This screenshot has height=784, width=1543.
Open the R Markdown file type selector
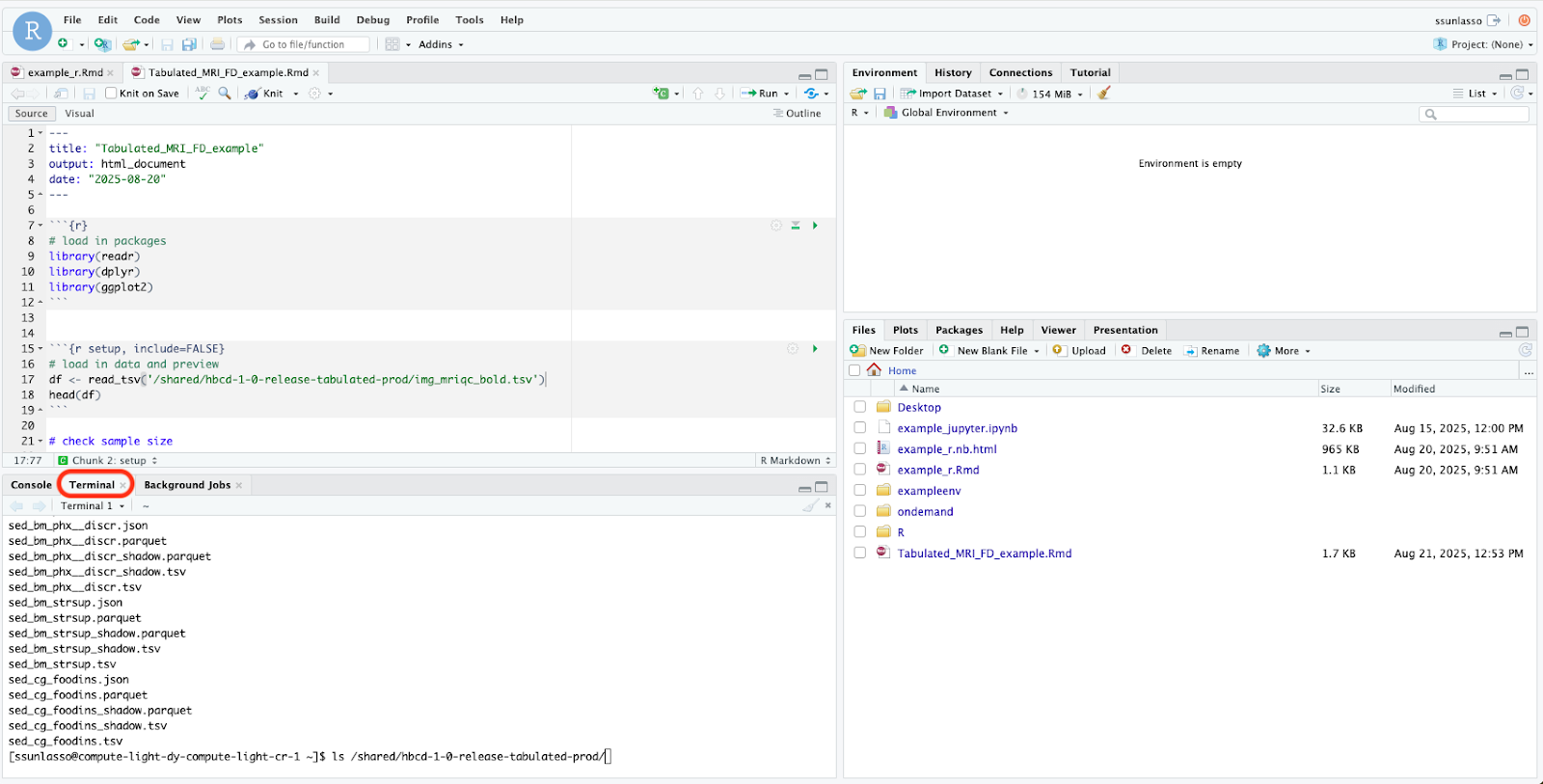(795, 461)
